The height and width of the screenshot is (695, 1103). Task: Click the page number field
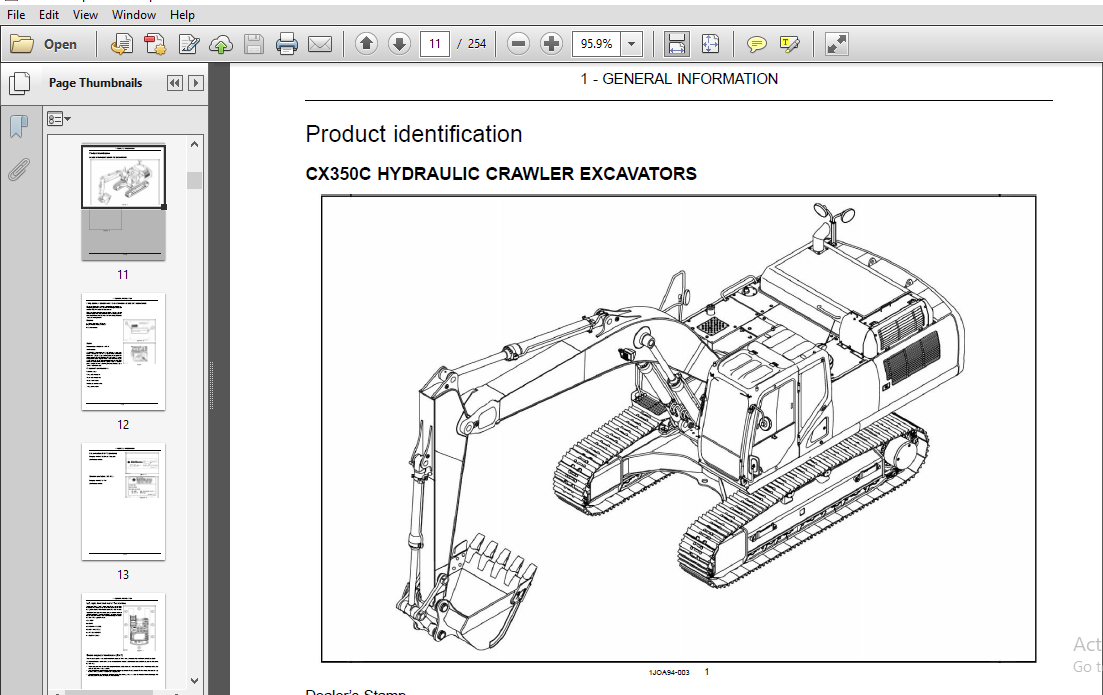[x=435, y=44]
